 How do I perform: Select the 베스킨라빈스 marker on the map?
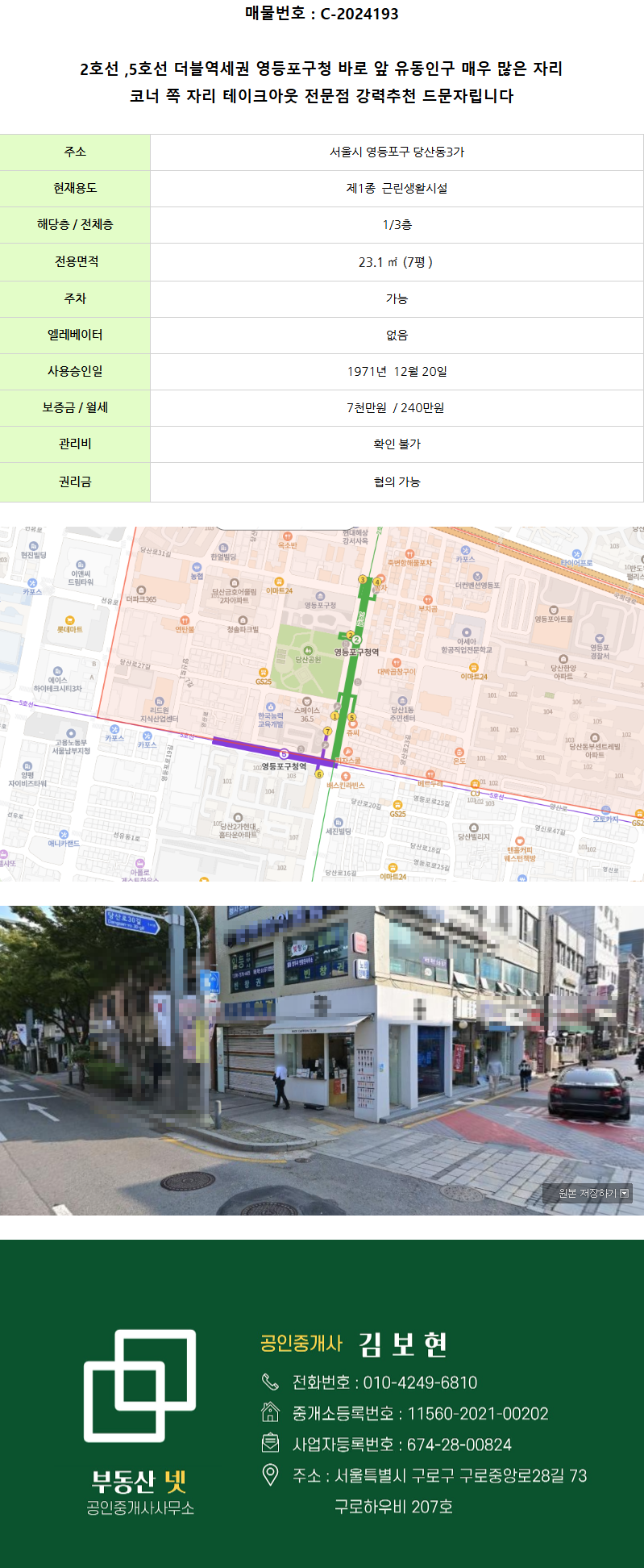click(x=346, y=776)
